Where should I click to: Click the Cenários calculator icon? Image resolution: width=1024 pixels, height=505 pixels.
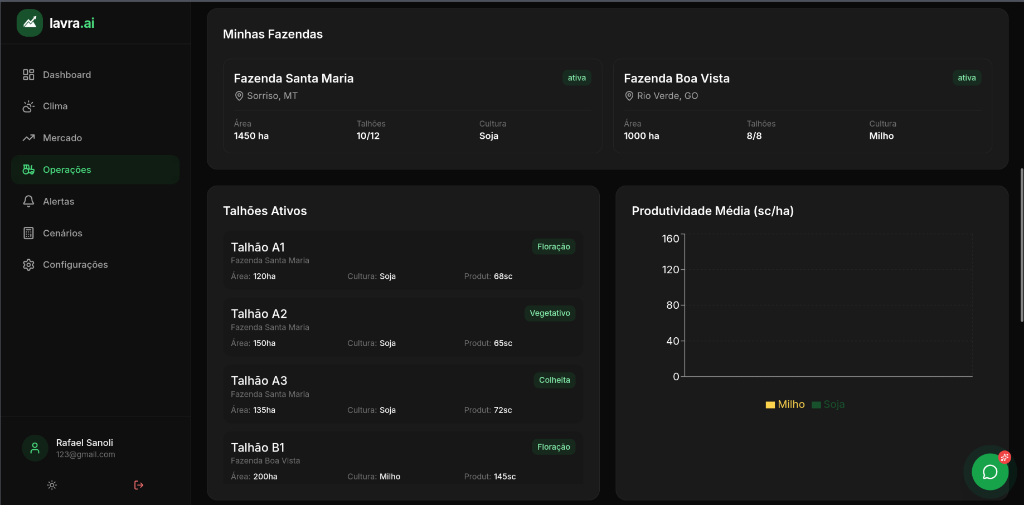(29, 233)
